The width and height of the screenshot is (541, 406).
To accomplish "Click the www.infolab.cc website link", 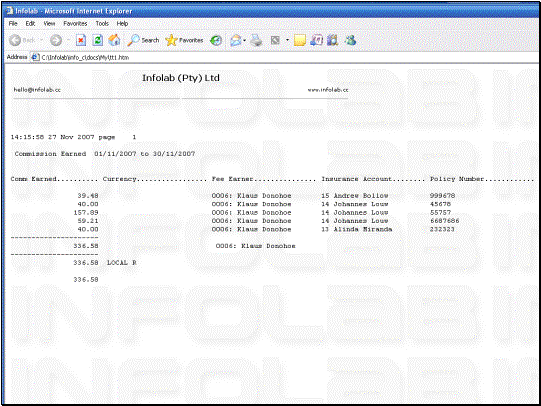I will pyautogui.click(x=328, y=90).
